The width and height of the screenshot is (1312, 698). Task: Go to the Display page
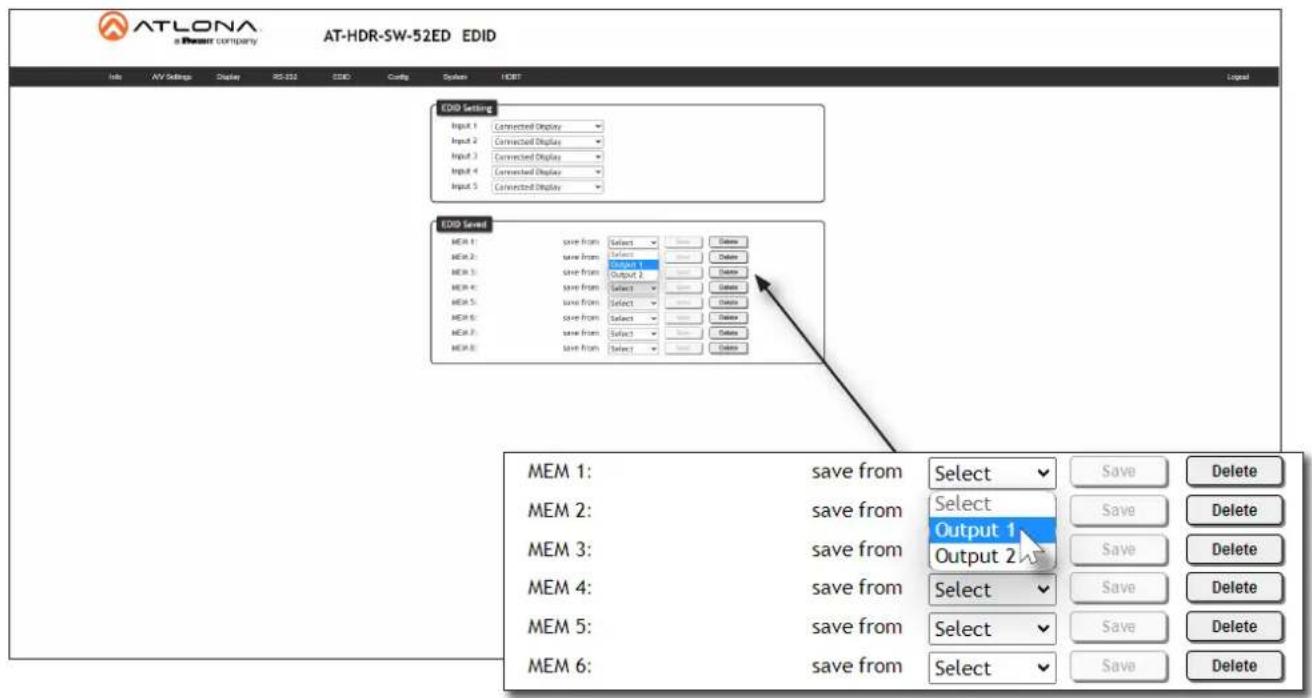point(226,77)
